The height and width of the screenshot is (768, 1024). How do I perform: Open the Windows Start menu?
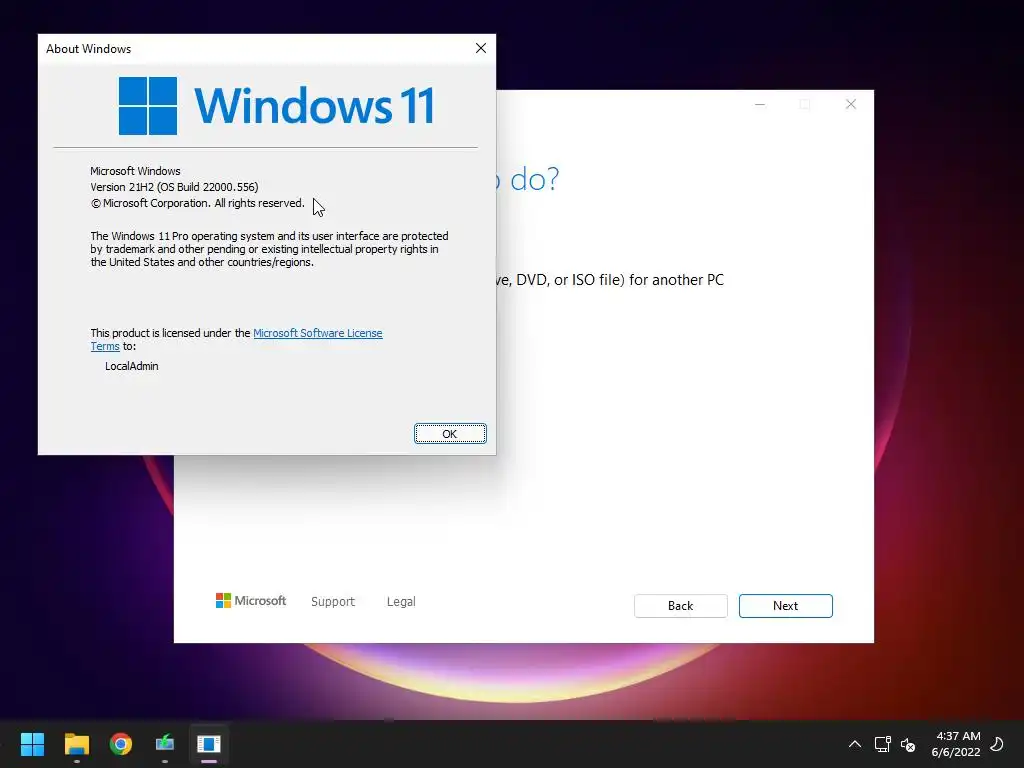(32, 744)
